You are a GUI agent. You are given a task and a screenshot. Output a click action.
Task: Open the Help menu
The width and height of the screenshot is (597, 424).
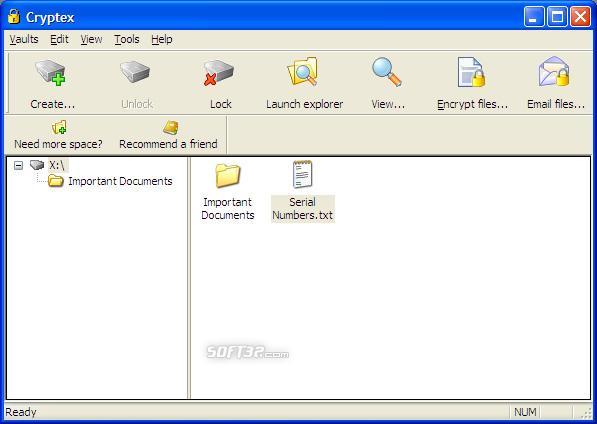pos(161,39)
